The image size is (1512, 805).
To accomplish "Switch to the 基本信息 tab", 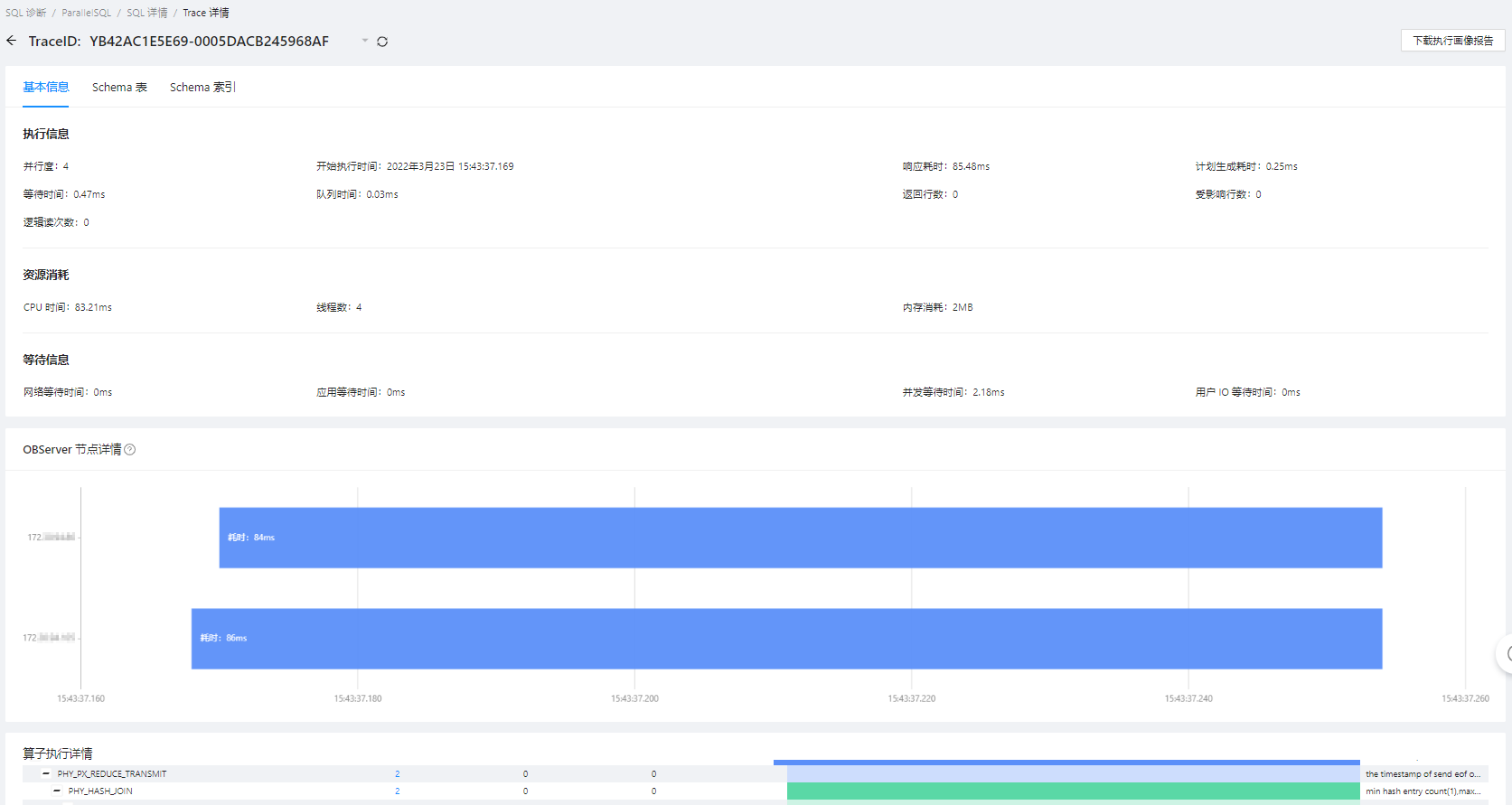I will click(46, 88).
